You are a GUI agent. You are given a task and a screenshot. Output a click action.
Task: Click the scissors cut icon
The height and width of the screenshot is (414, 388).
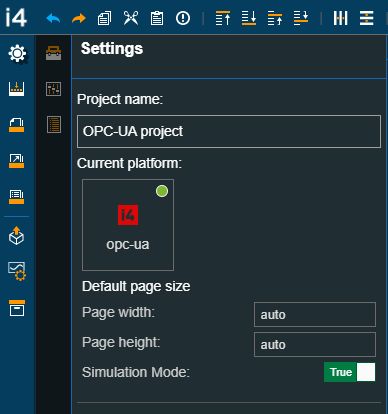click(x=131, y=18)
